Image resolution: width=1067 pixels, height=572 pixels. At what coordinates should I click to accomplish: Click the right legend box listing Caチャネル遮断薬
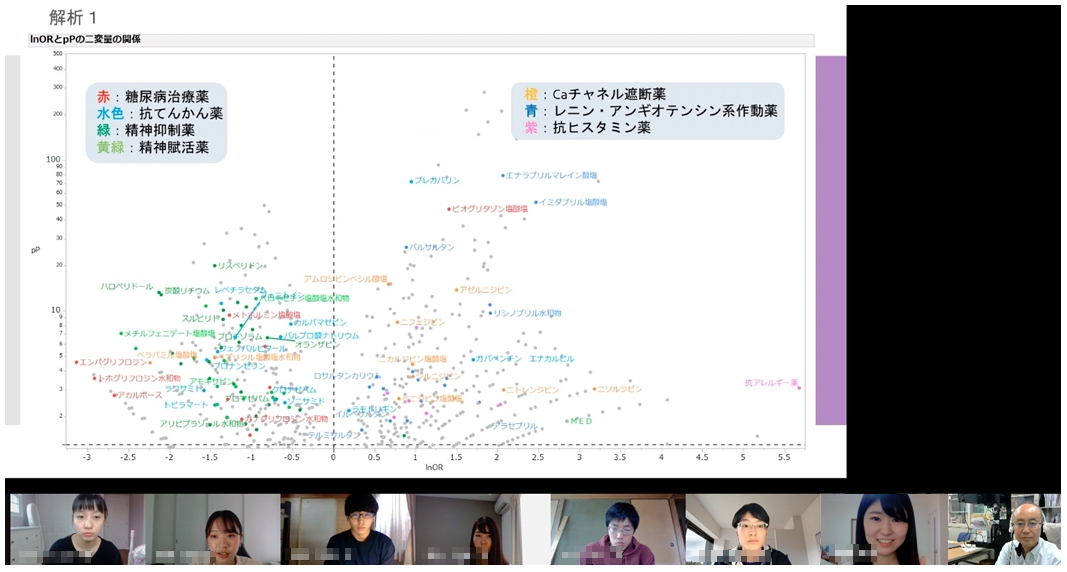[647, 111]
